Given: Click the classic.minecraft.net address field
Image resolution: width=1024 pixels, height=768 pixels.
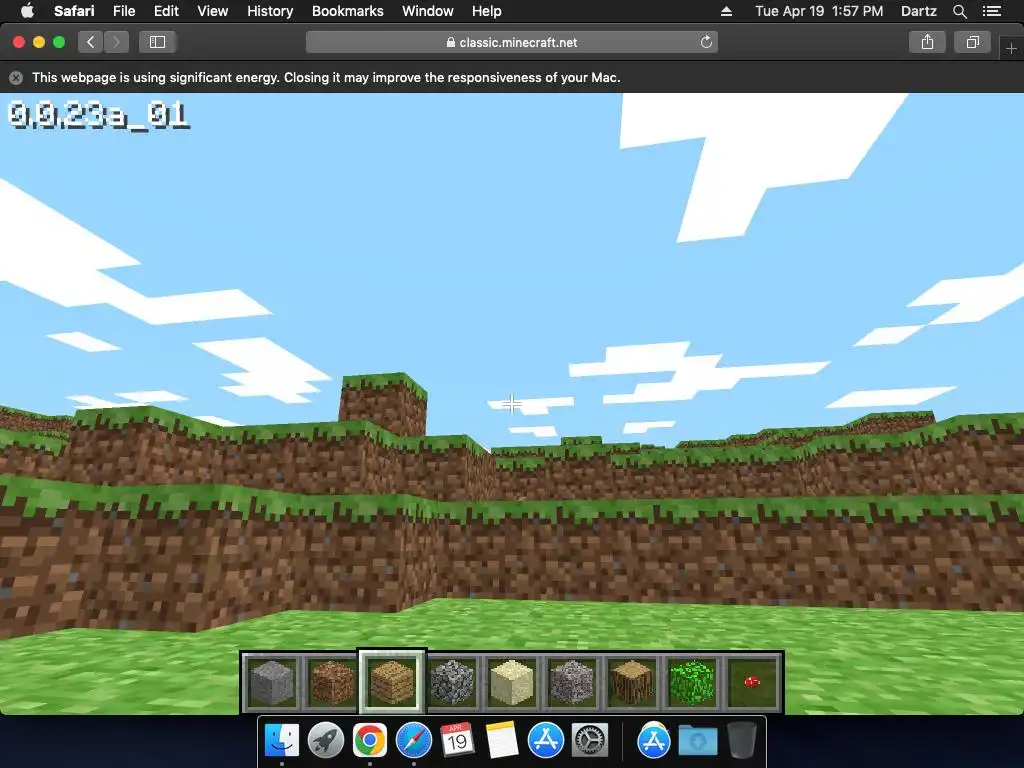Looking at the screenshot, I should pyautogui.click(x=512, y=42).
